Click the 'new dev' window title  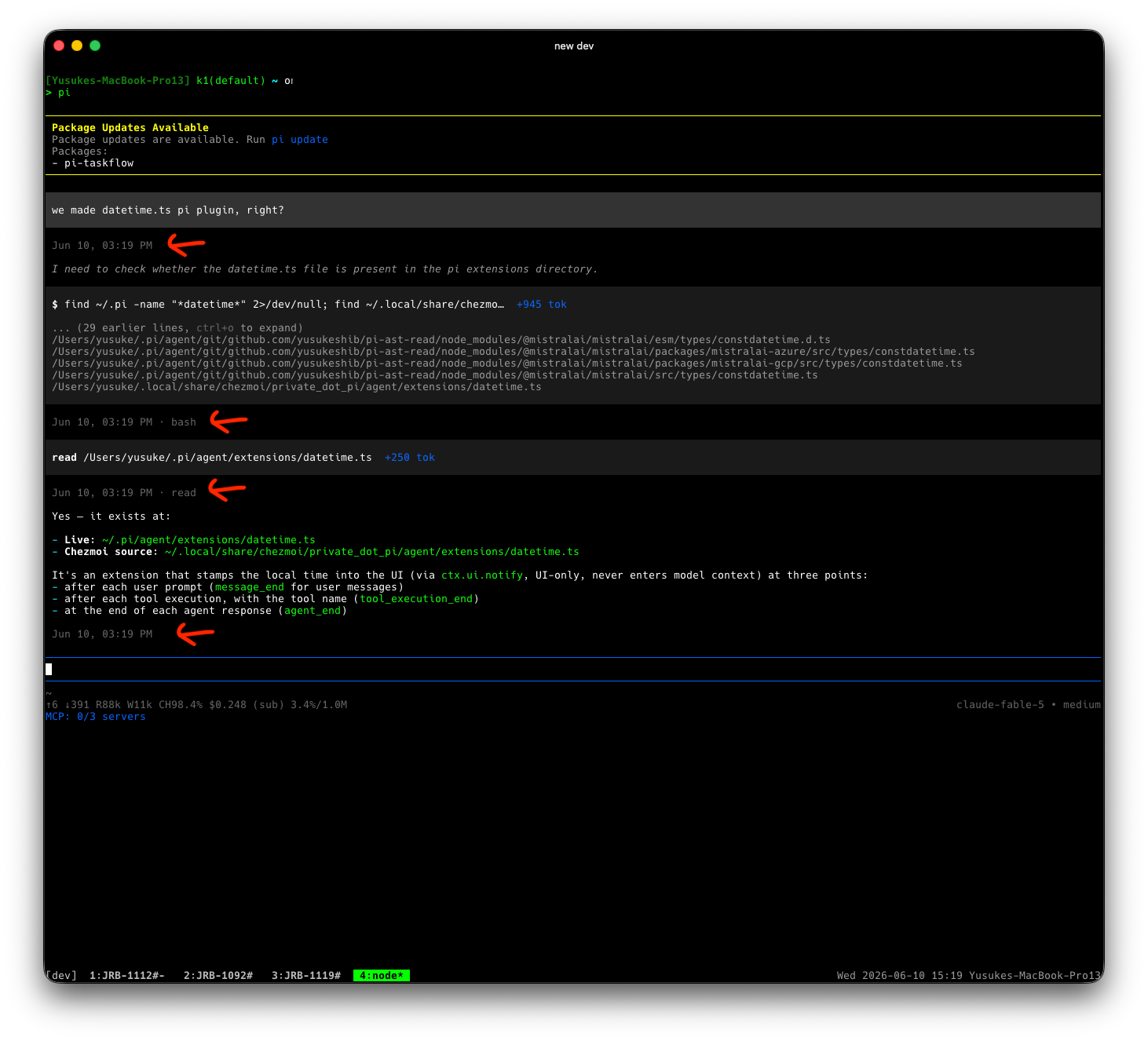[574, 46]
